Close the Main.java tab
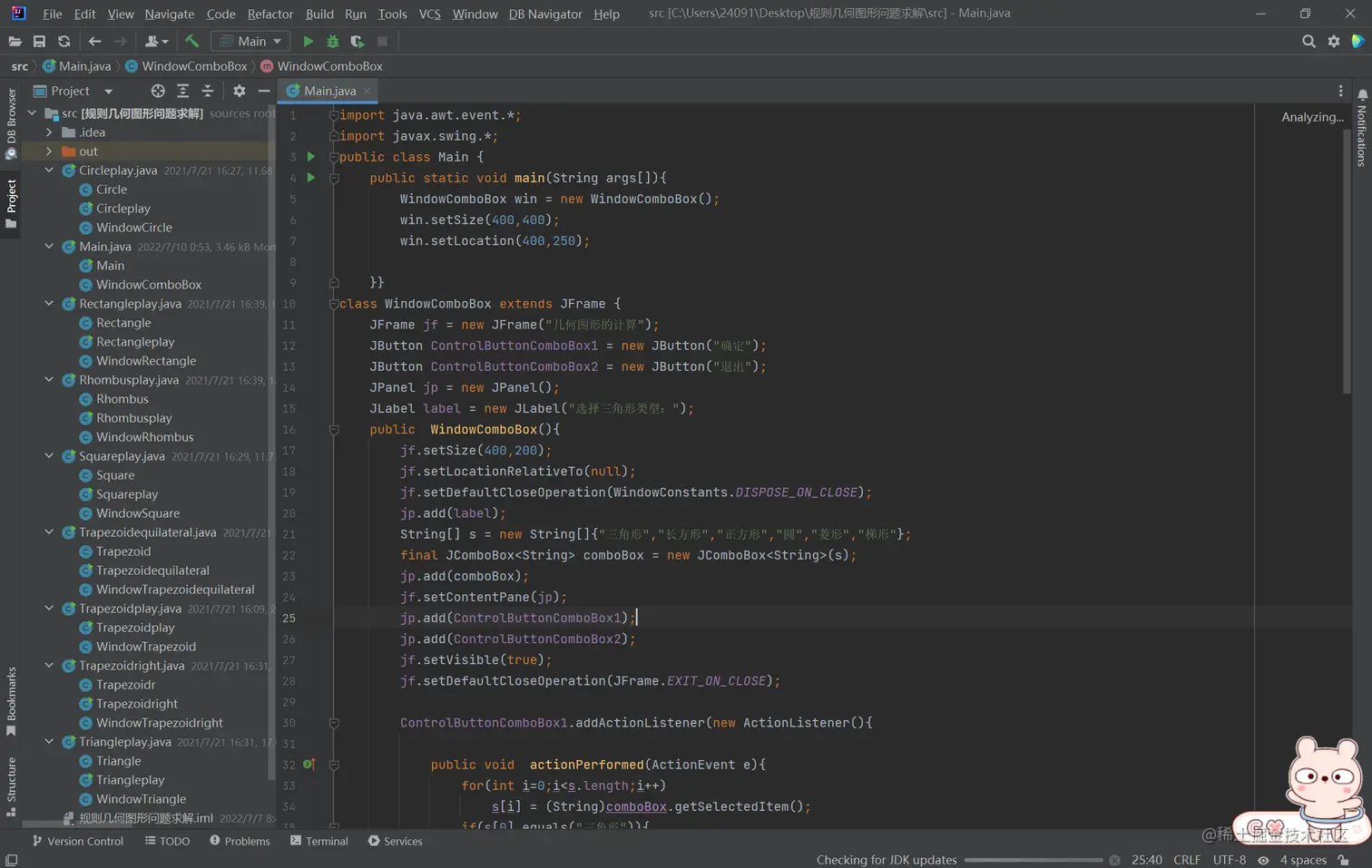Viewport: 1372px width, 868px height. click(x=367, y=91)
